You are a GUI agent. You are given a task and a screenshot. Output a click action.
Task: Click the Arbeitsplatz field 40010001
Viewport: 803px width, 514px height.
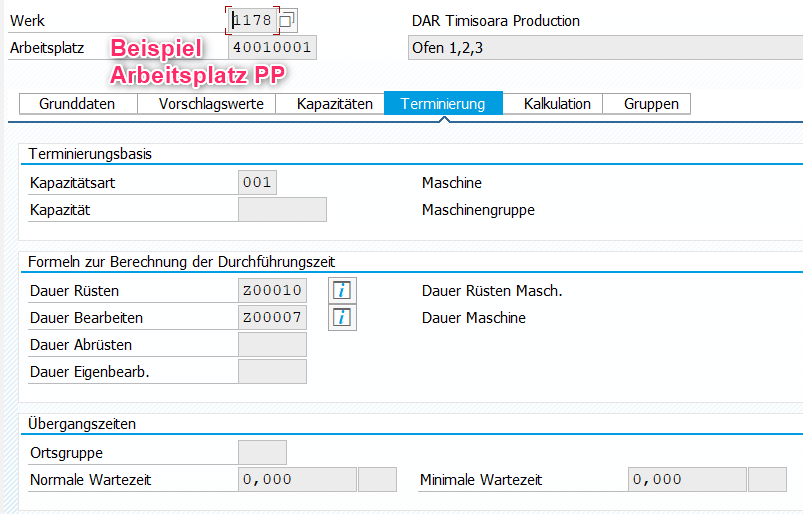pyautogui.click(x=272, y=47)
